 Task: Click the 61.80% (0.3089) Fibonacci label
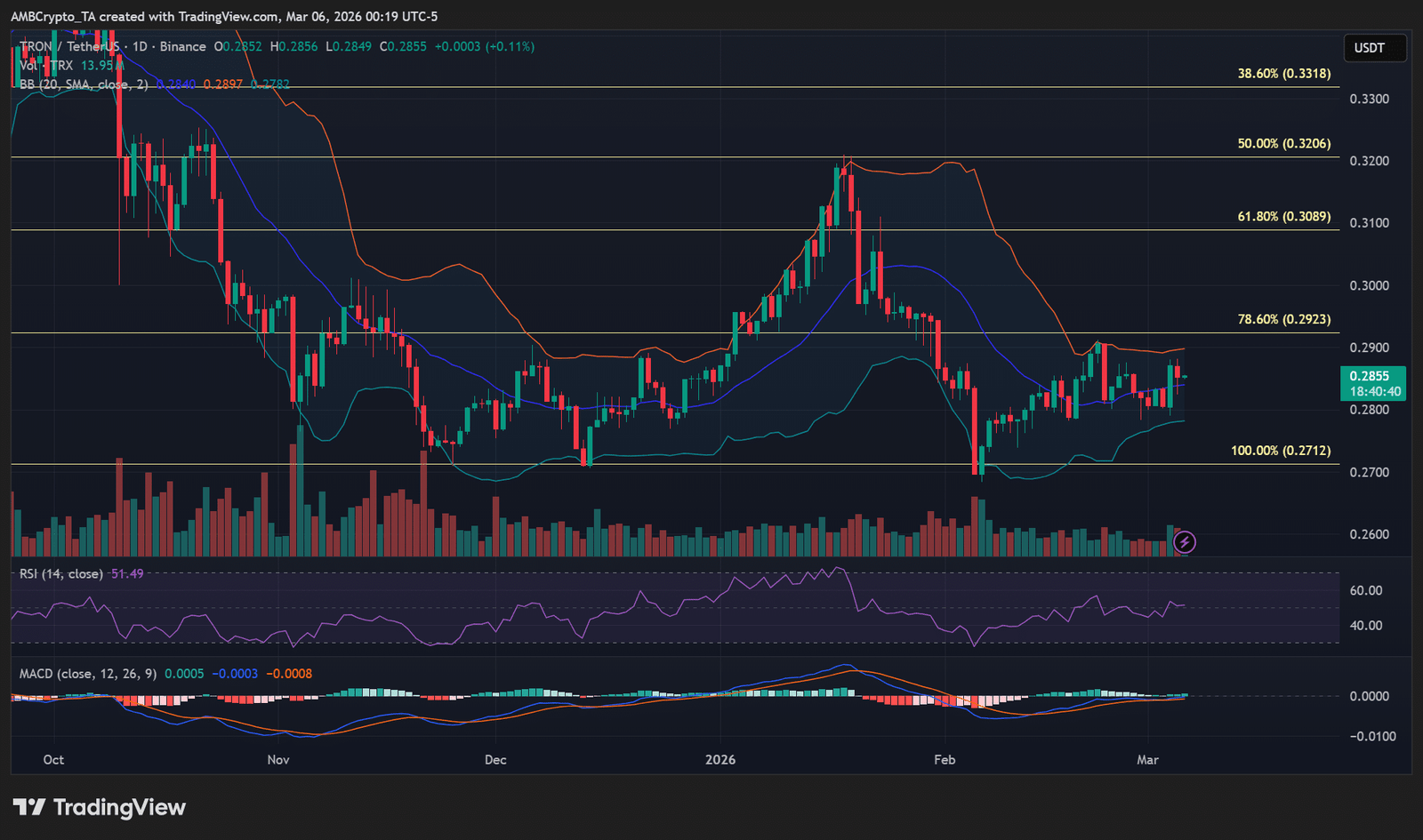pyautogui.click(x=1283, y=216)
